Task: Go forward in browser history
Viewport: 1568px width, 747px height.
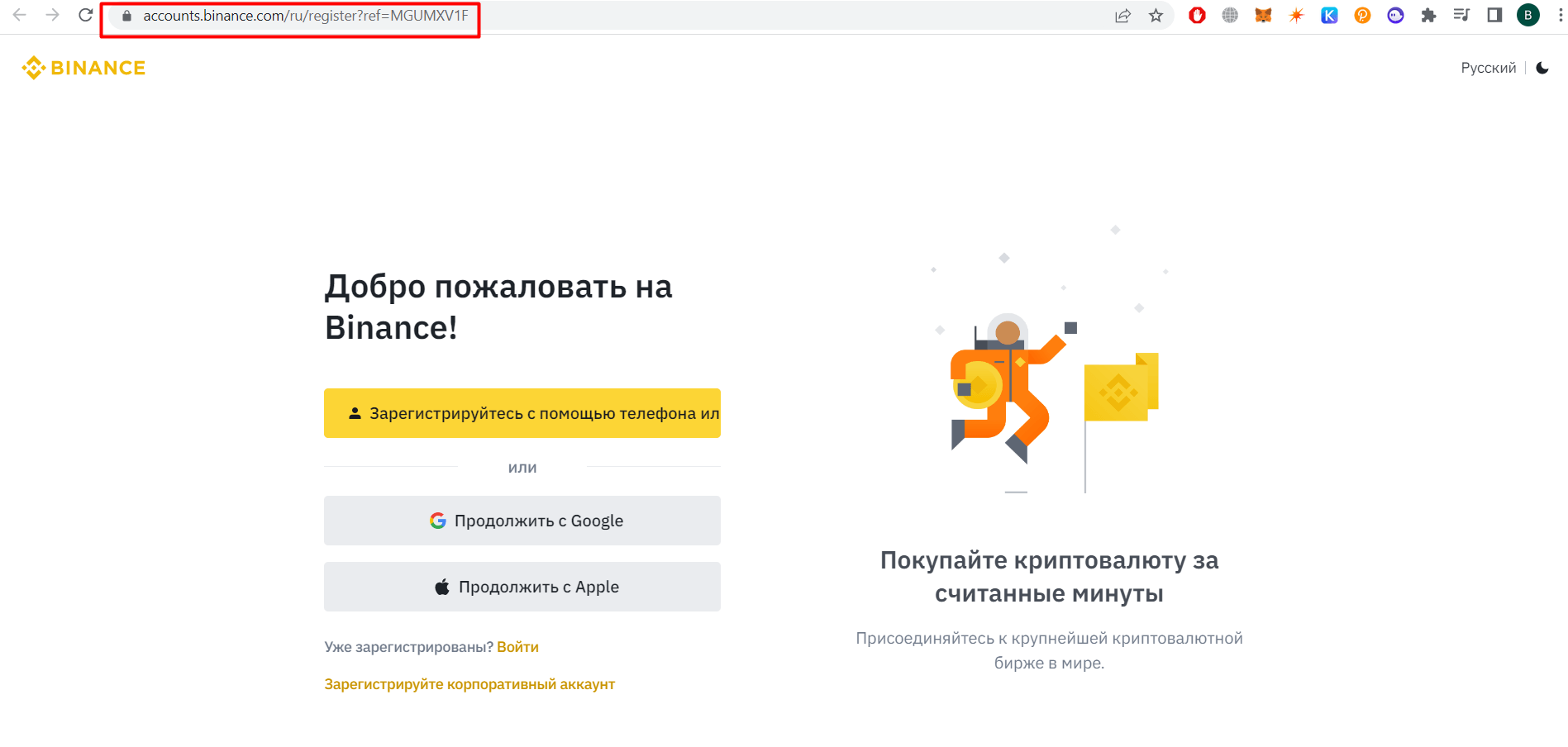Action: point(53,15)
